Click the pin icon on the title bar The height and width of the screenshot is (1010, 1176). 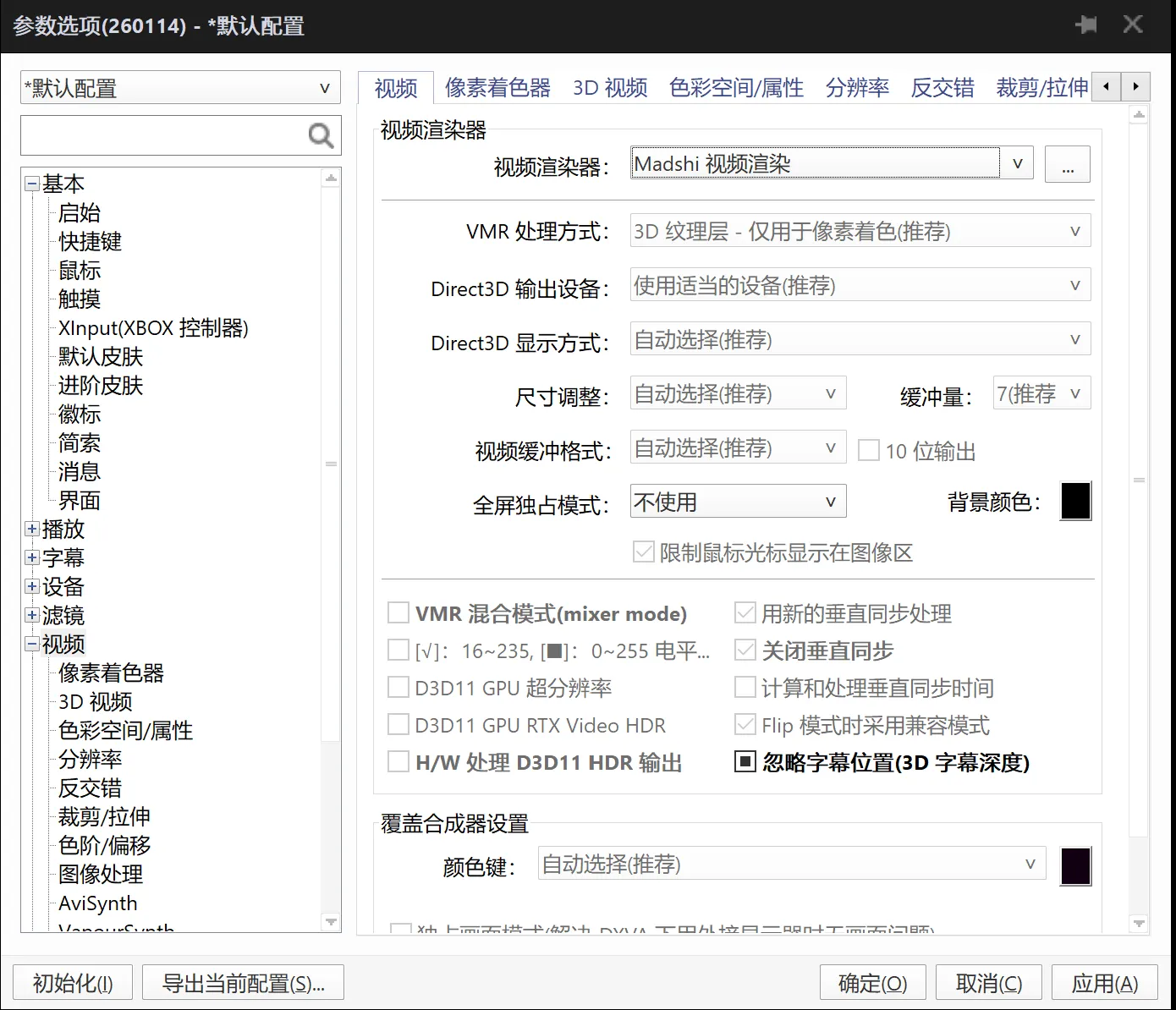point(1085,24)
